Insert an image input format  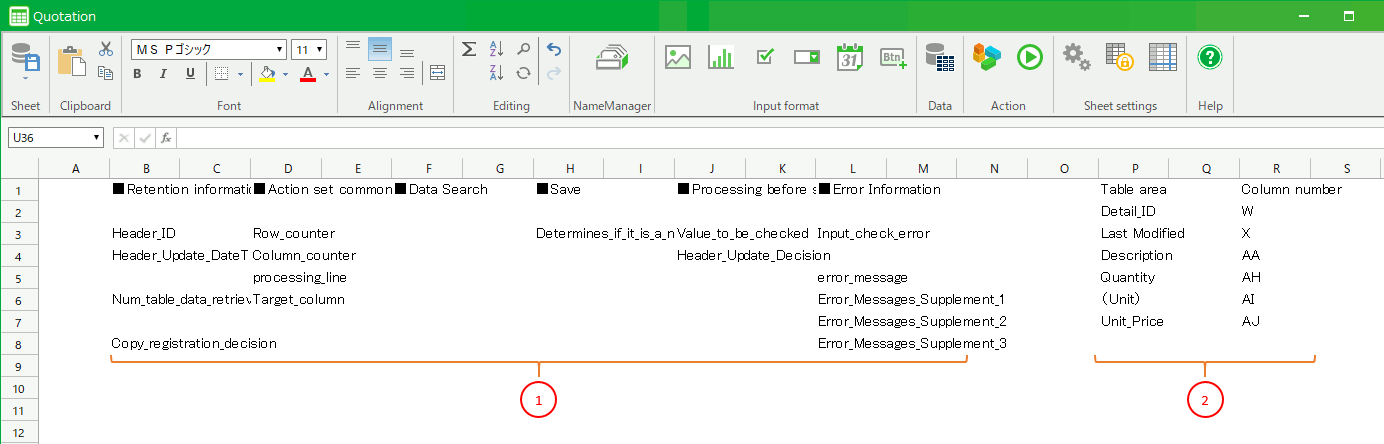pos(678,58)
